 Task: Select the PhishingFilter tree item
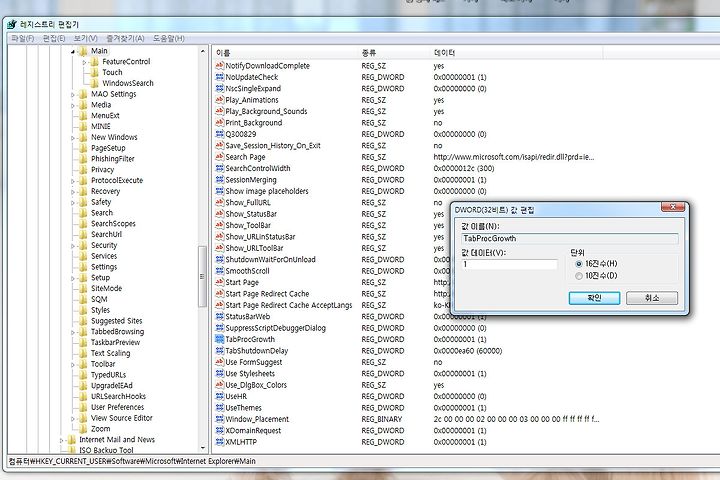pyautogui.click(x=112, y=159)
